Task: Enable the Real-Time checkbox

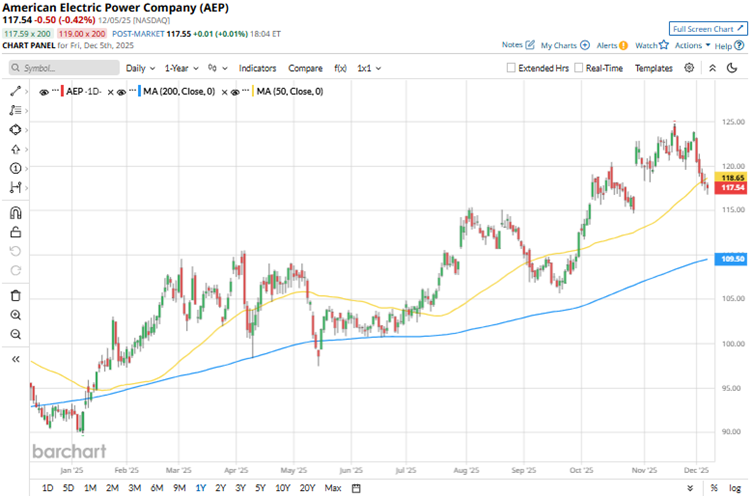Action: 579,68
